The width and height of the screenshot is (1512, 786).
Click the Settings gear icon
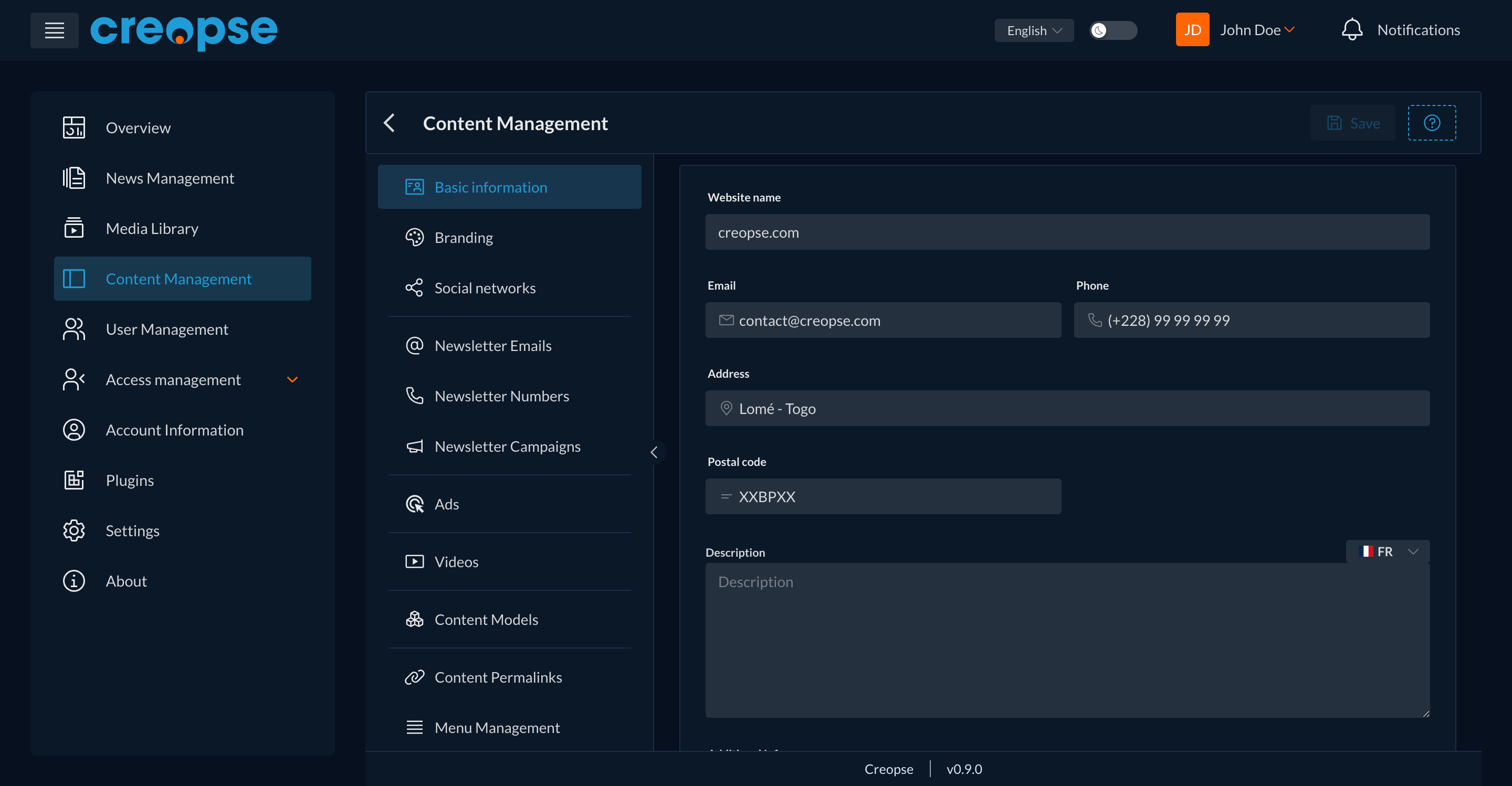coord(74,532)
